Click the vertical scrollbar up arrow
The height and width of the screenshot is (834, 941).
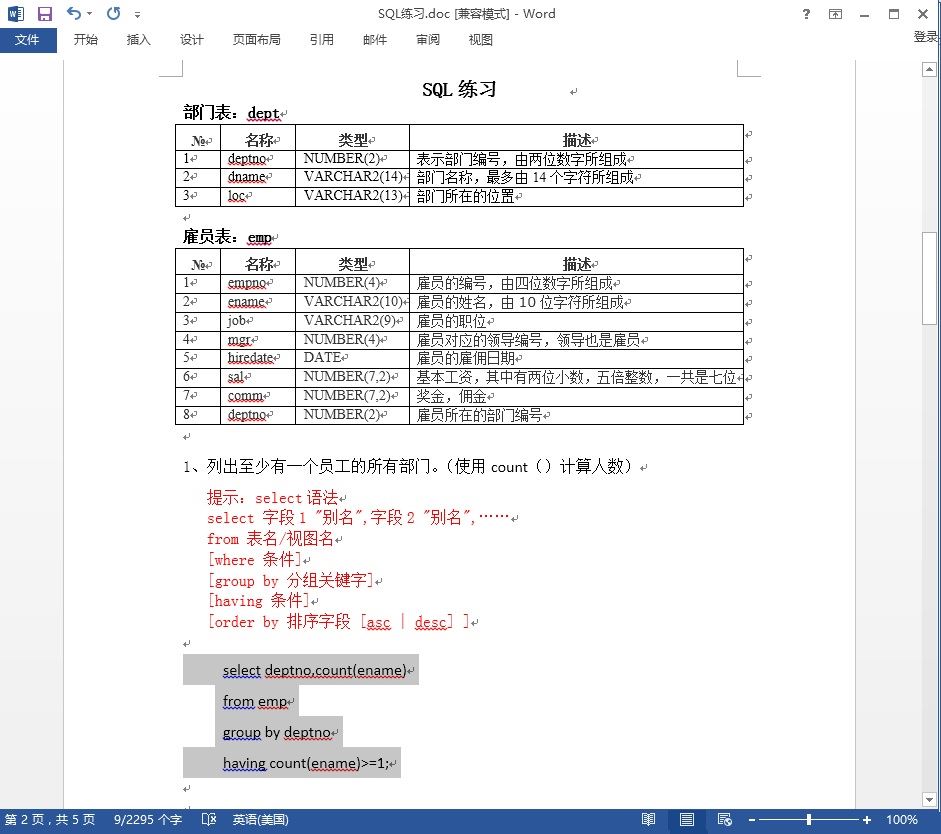click(929, 70)
